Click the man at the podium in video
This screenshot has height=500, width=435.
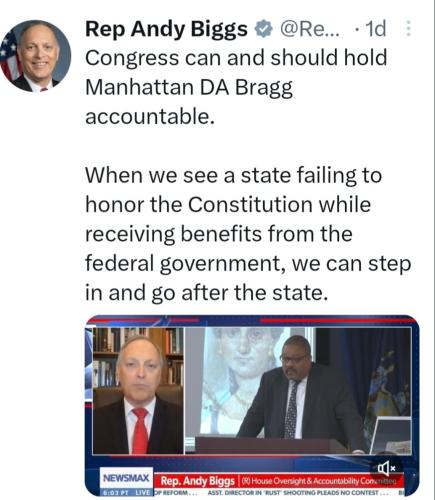(x=302, y=392)
